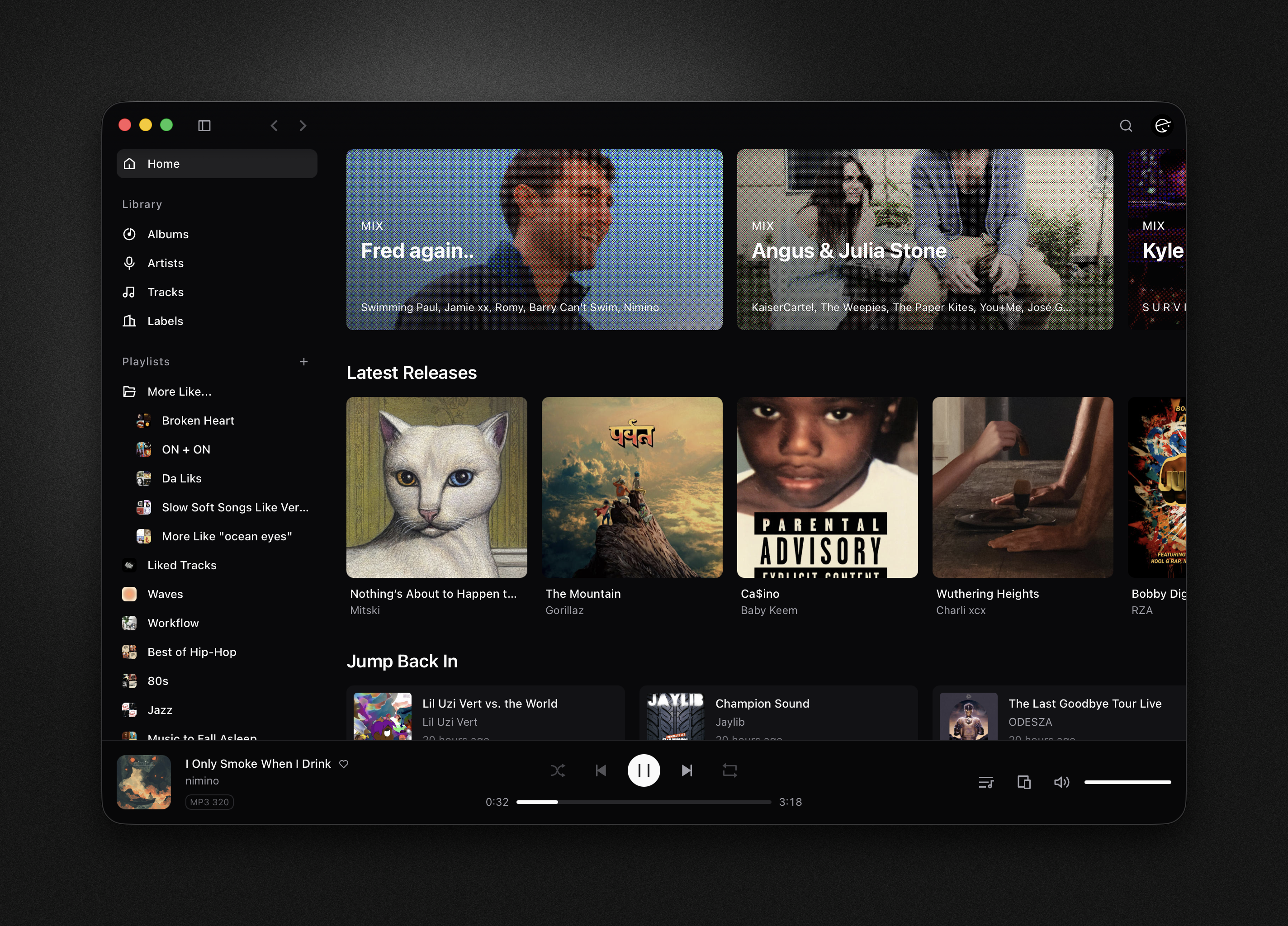Select the Albums icon in the Library
This screenshot has height=926, width=1288.
[x=129, y=234]
